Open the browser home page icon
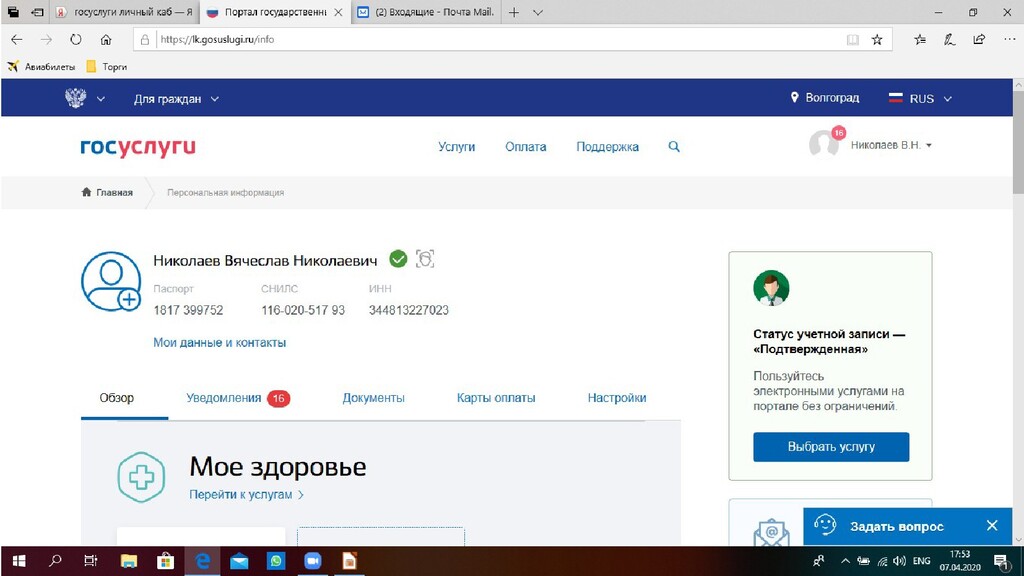The width and height of the screenshot is (1024, 576). pyautogui.click(x=106, y=40)
